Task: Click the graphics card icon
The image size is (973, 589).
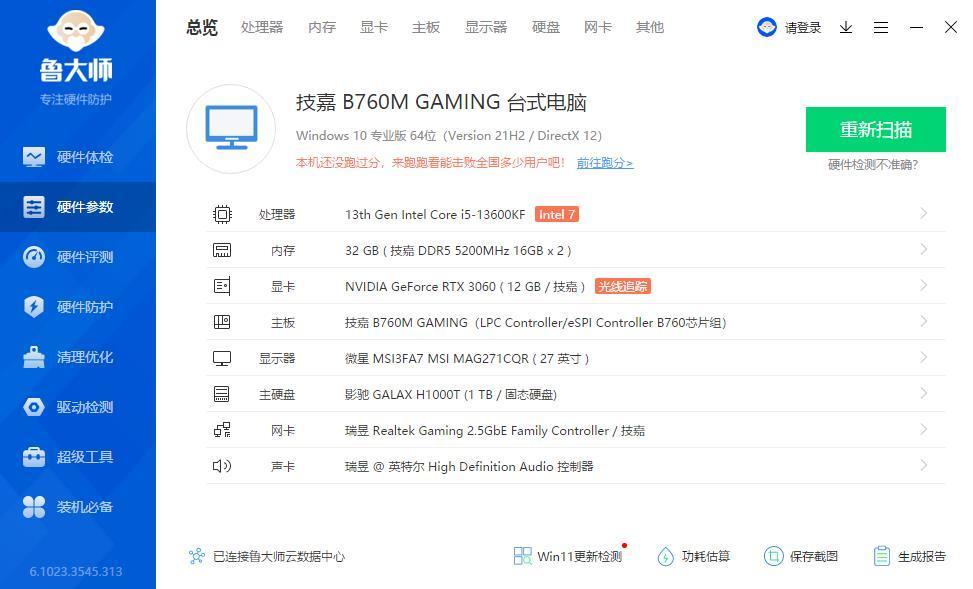Action: 222,286
